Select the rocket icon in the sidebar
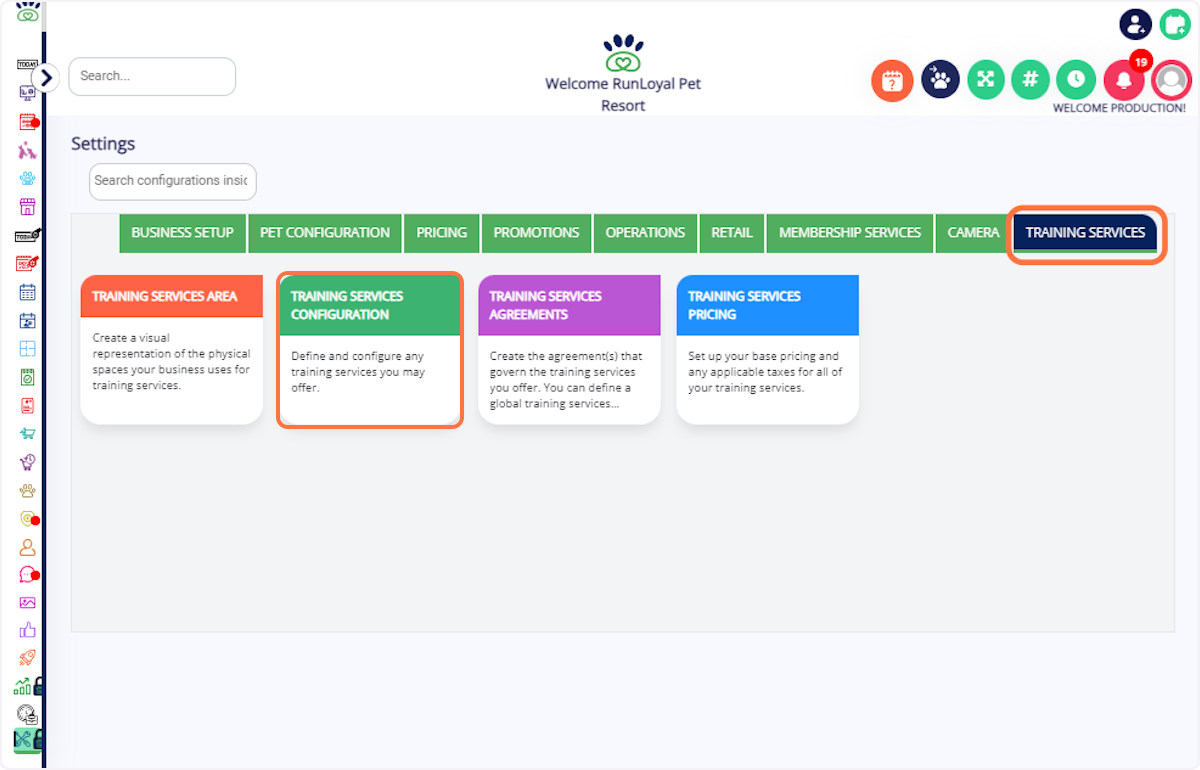Viewport: 1200px width, 770px height. tap(27, 657)
